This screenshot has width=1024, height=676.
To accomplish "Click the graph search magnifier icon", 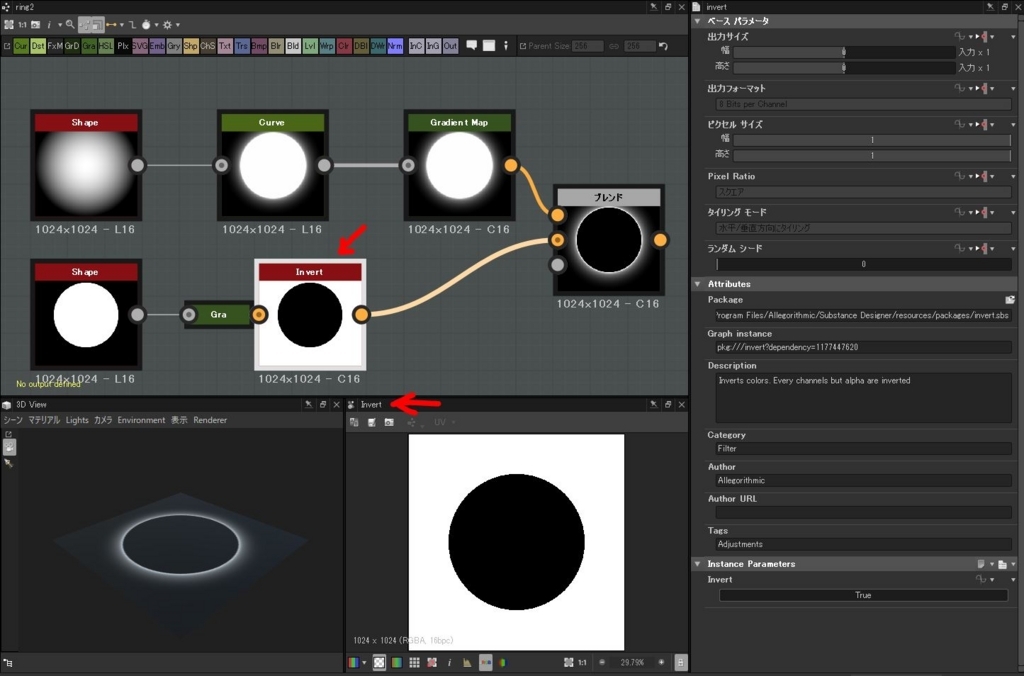I will point(70,25).
